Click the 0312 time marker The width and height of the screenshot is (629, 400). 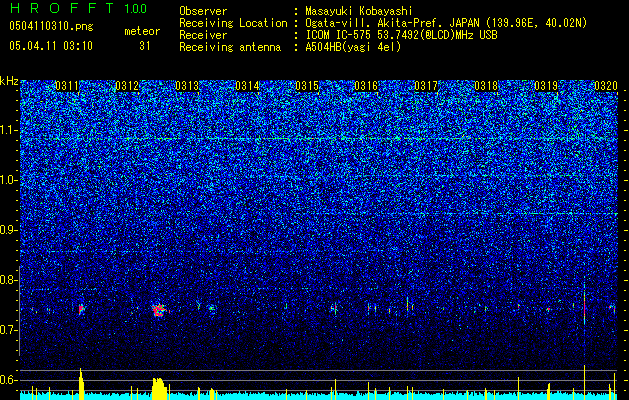coord(127,86)
